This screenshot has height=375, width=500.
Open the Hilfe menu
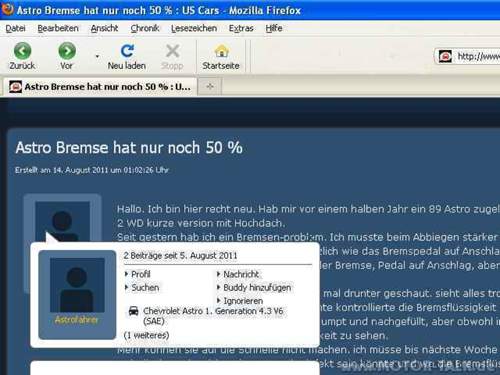[x=274, y=28]
